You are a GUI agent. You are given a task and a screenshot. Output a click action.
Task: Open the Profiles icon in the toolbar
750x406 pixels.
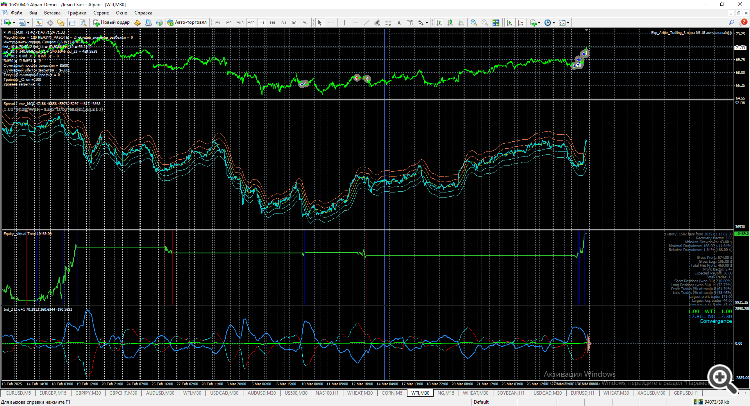click(22, 22)
